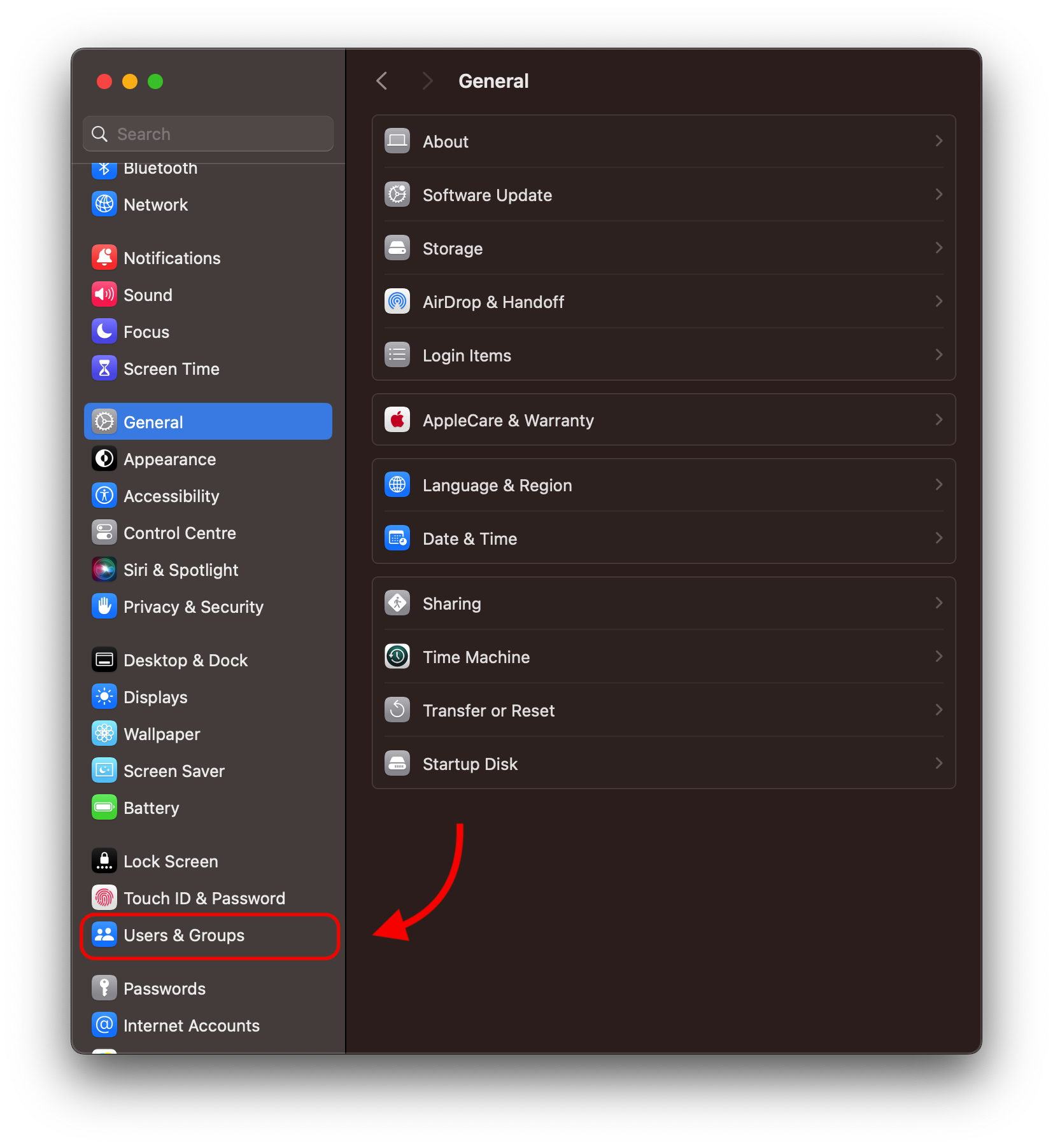Click the AppleCare apple logo icon

397,419
